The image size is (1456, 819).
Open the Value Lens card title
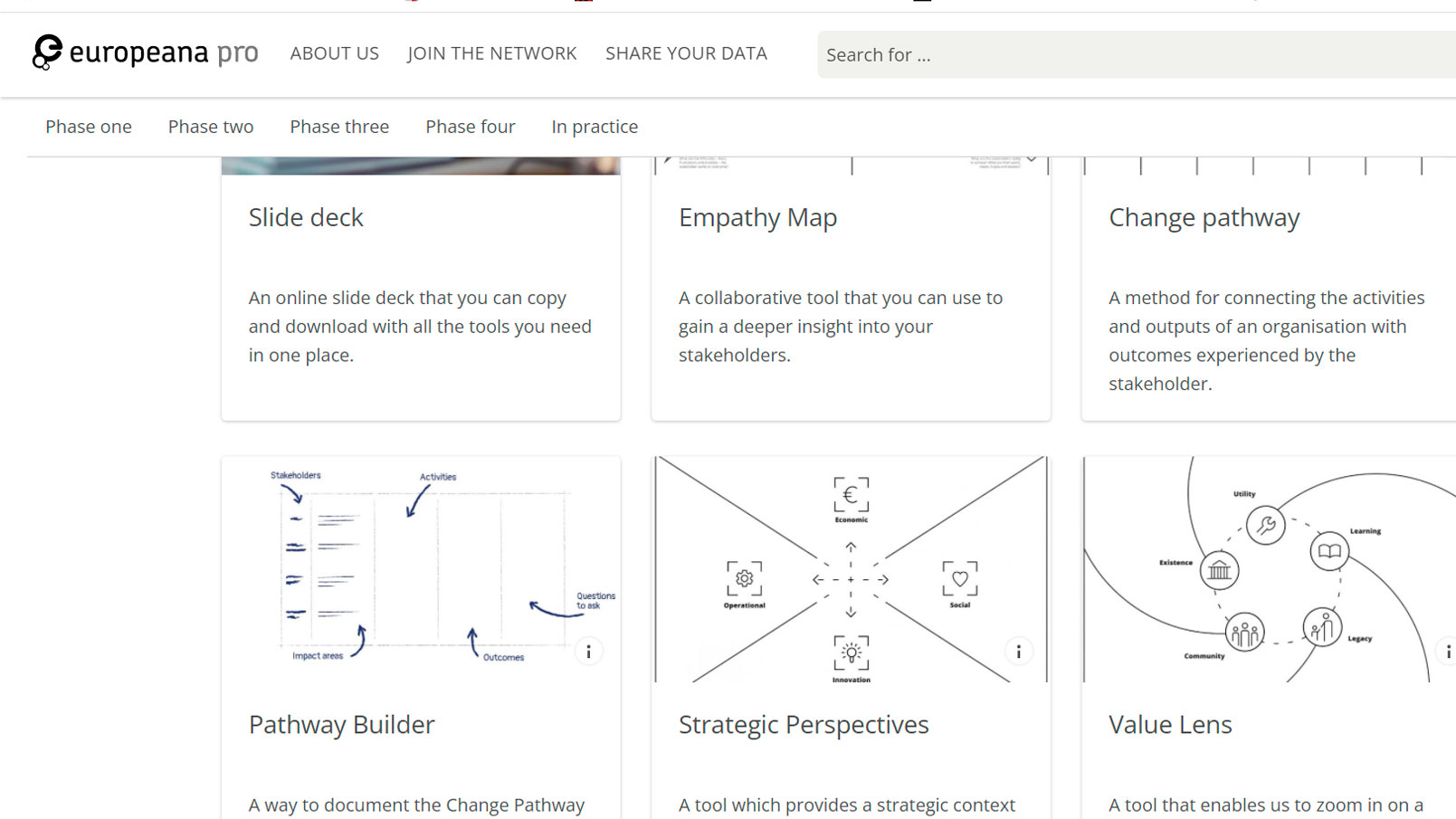(1170, 725)
